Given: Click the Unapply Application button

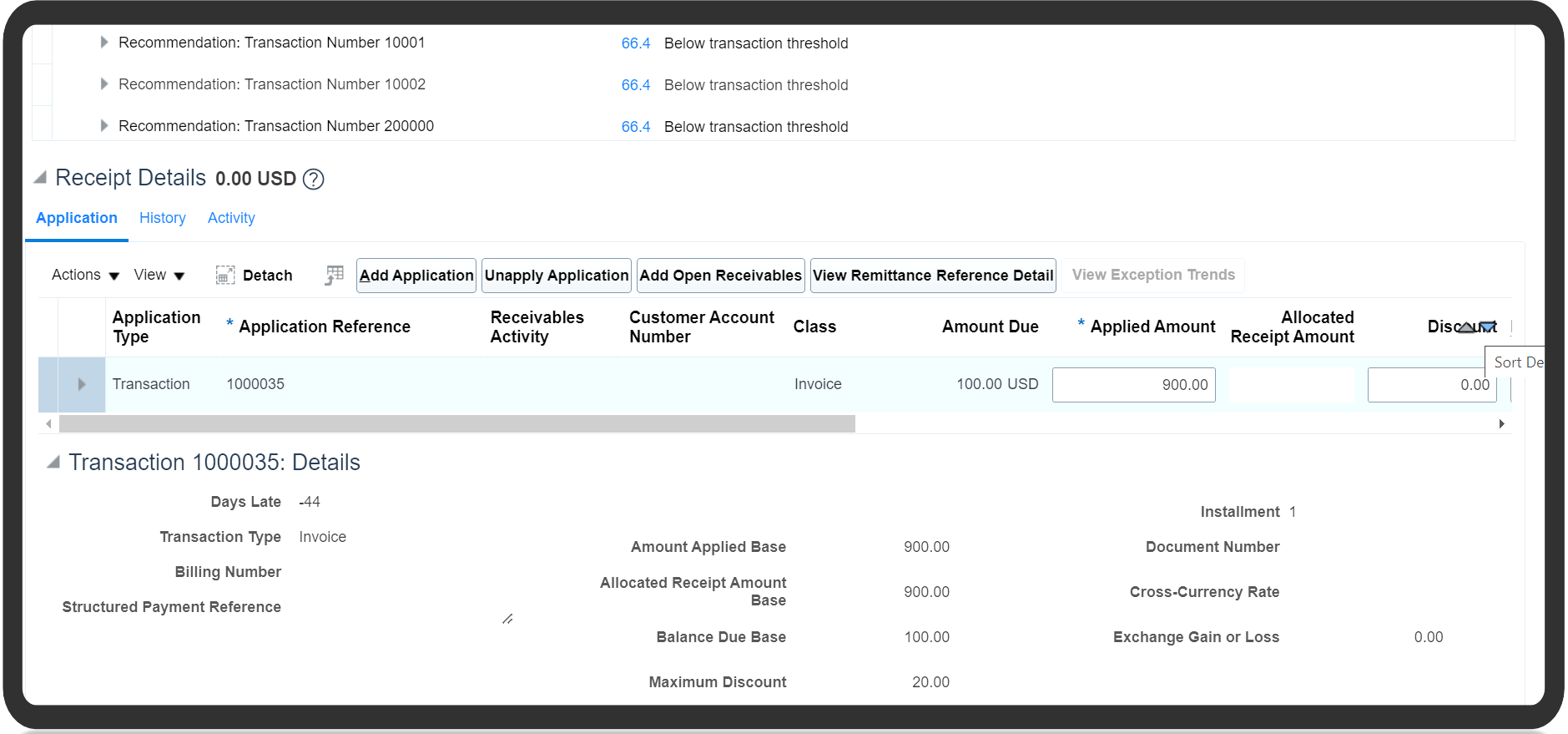Looking at the screenshot, I should (557, 276).
